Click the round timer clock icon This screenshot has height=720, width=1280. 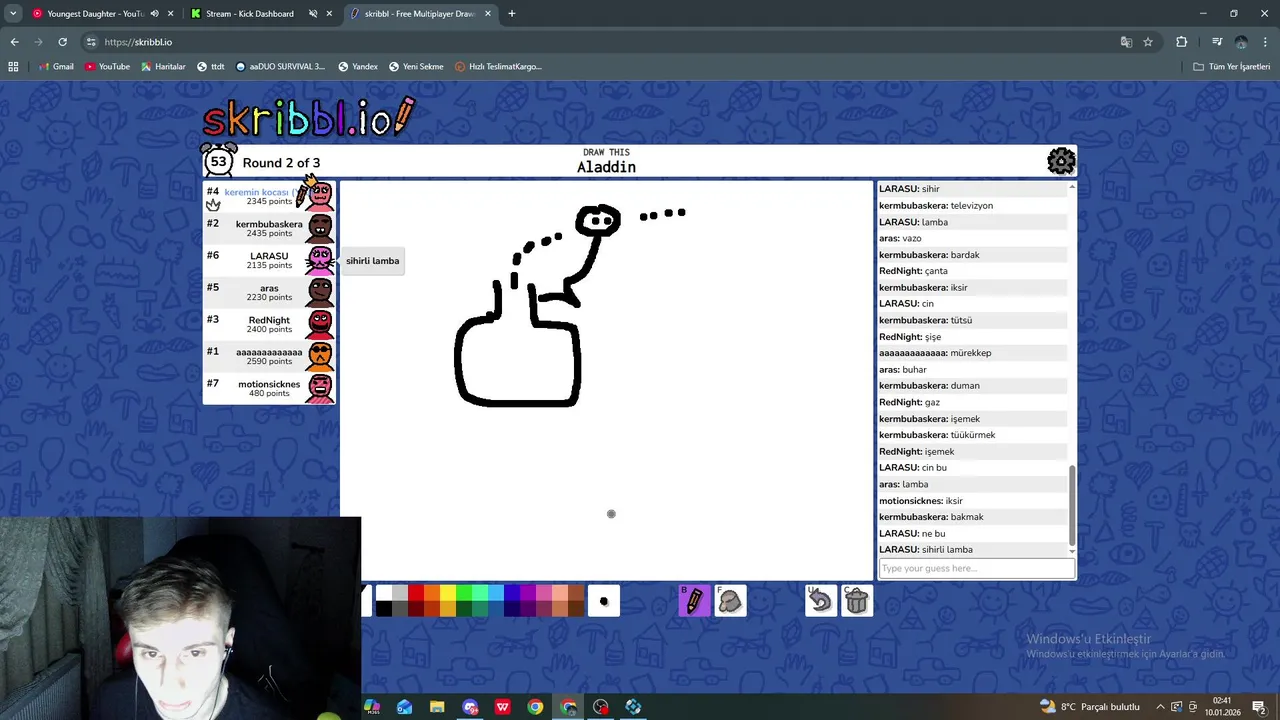click(x=218, y=161)
